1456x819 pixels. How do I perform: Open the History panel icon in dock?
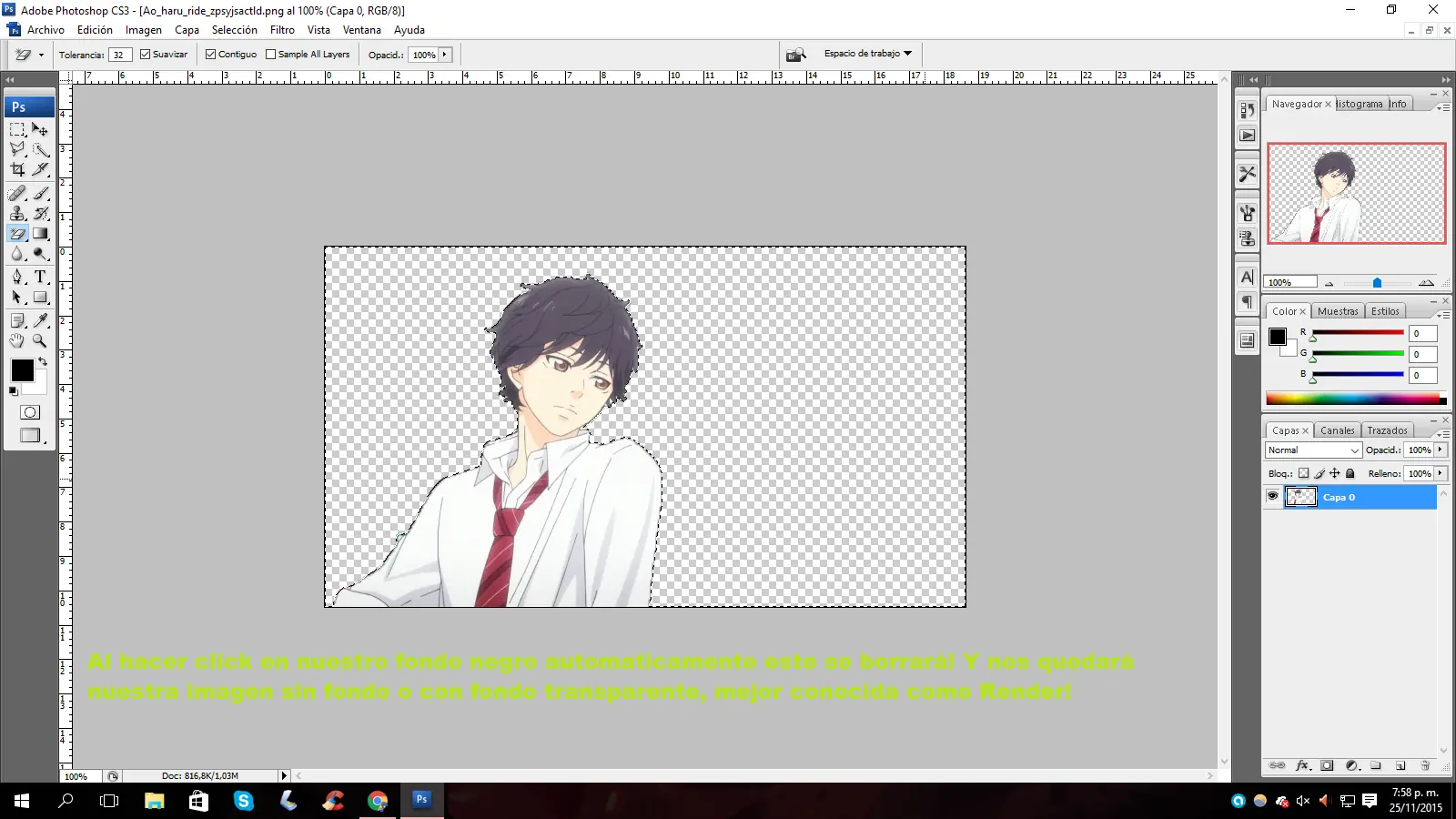pos(1247,110)
